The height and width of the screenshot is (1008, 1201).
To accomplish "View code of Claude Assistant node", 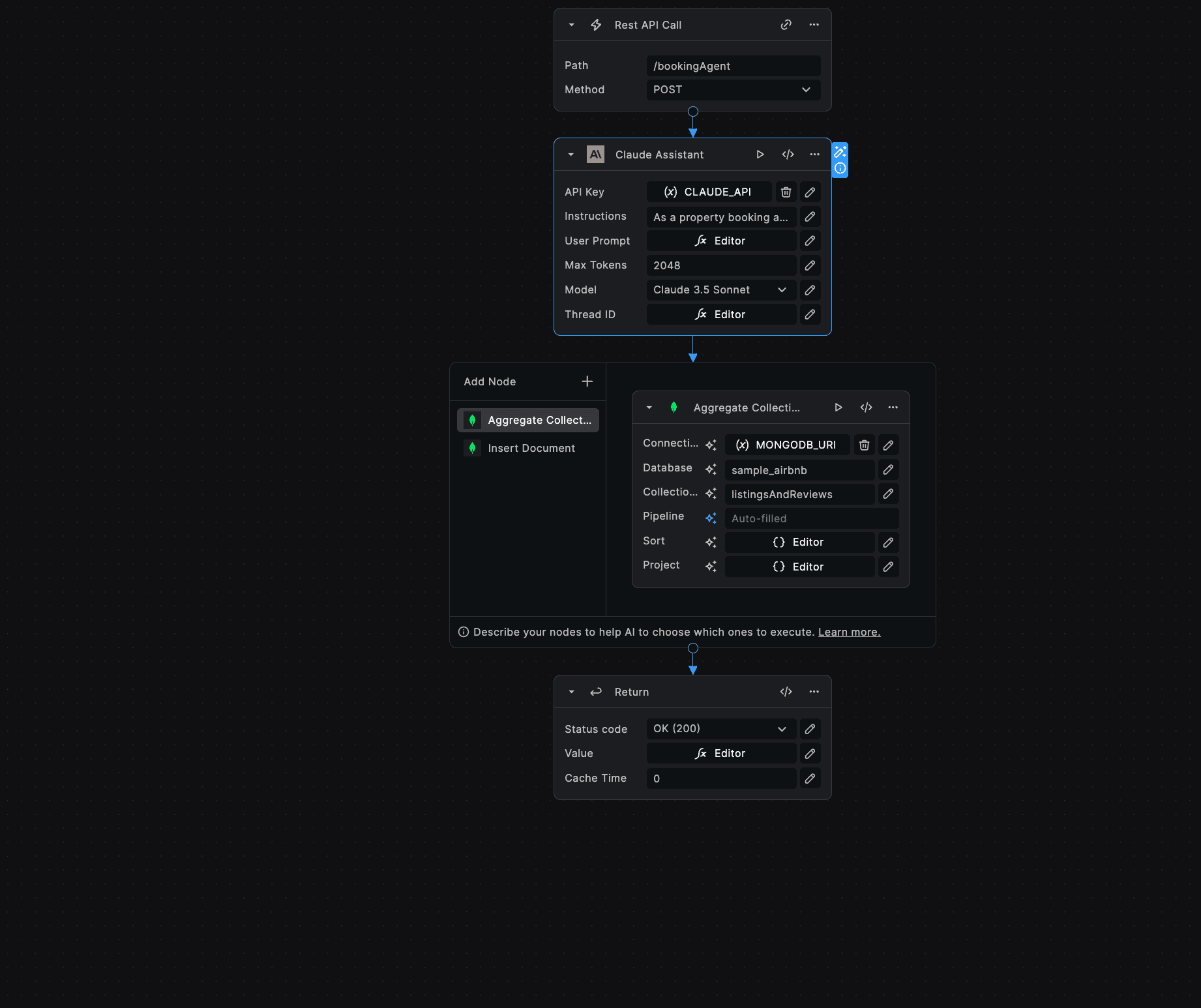I will pos(788,155).
